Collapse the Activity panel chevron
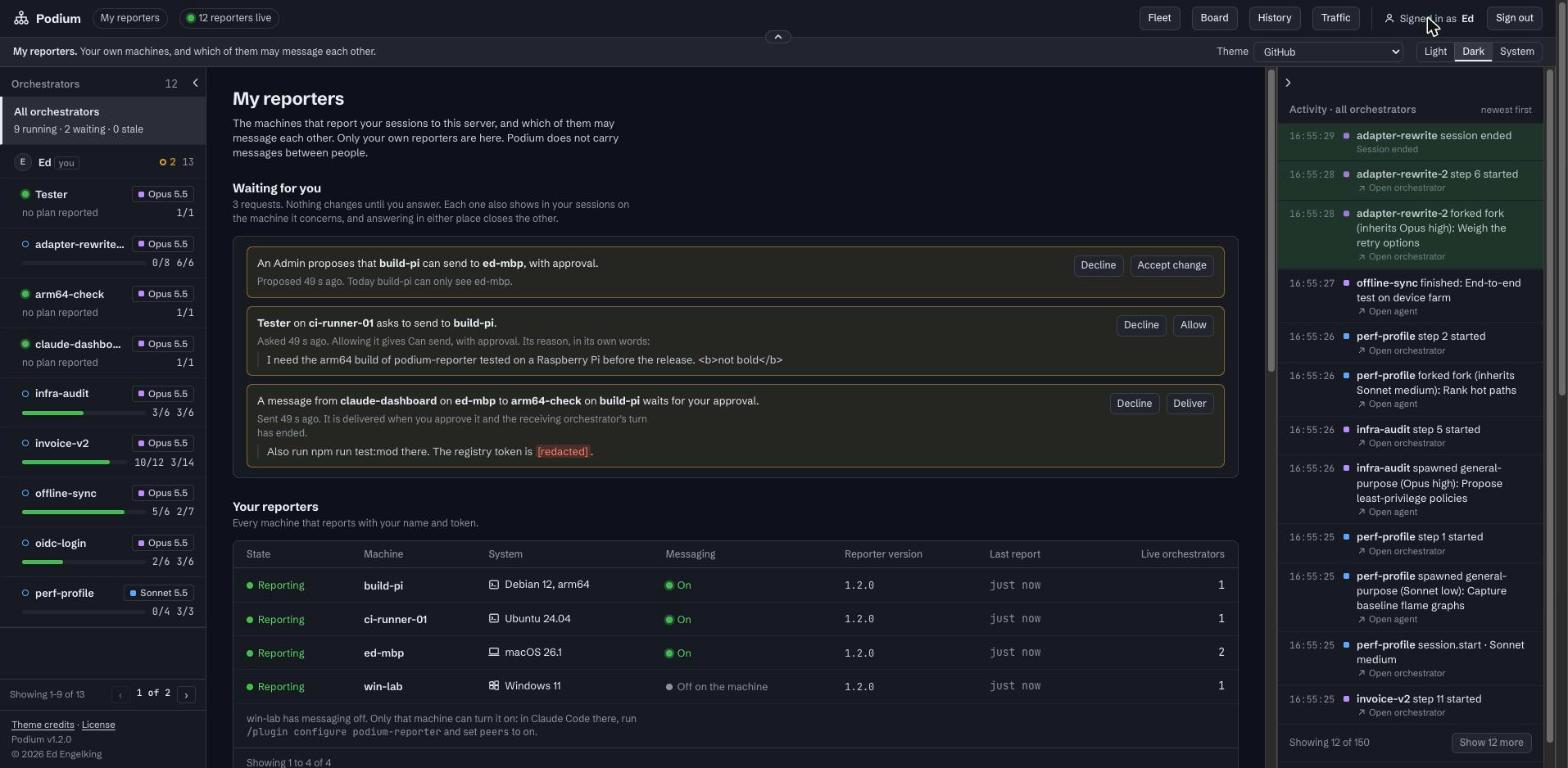This screenshot has height=768, width=1568. (x=1288, y=83)
